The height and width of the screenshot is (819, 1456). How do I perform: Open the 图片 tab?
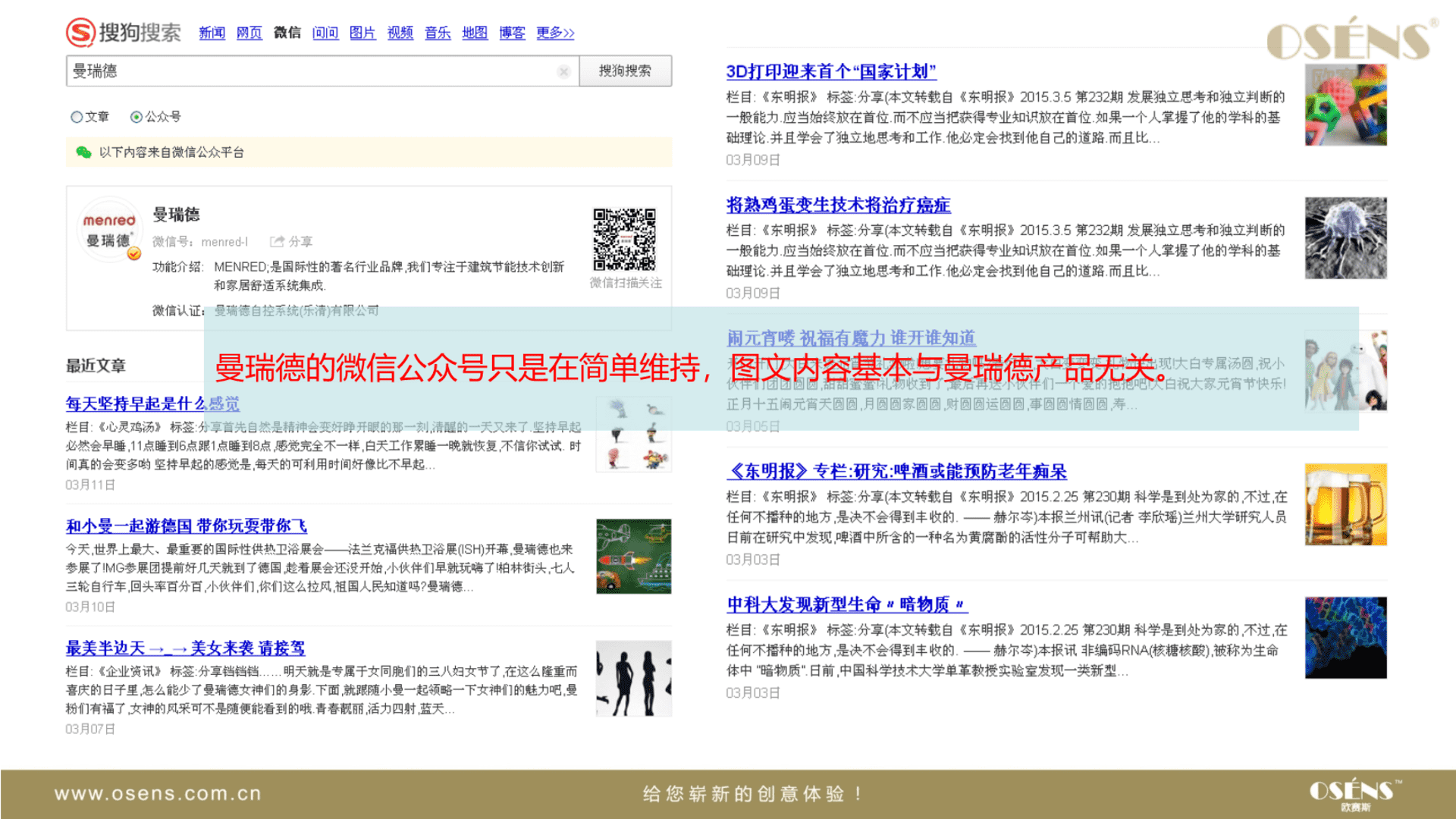tap(362, 33)
